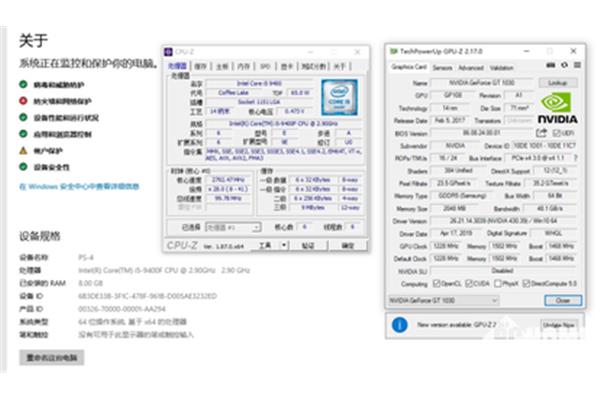The image size is (600, 400).
Task: Open the GPU-Z hamburger menu icon
Action: coord(577,65)
